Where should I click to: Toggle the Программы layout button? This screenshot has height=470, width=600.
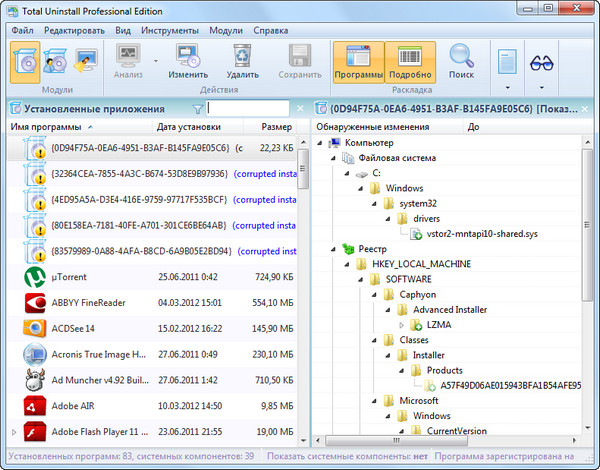coord(358,61)
